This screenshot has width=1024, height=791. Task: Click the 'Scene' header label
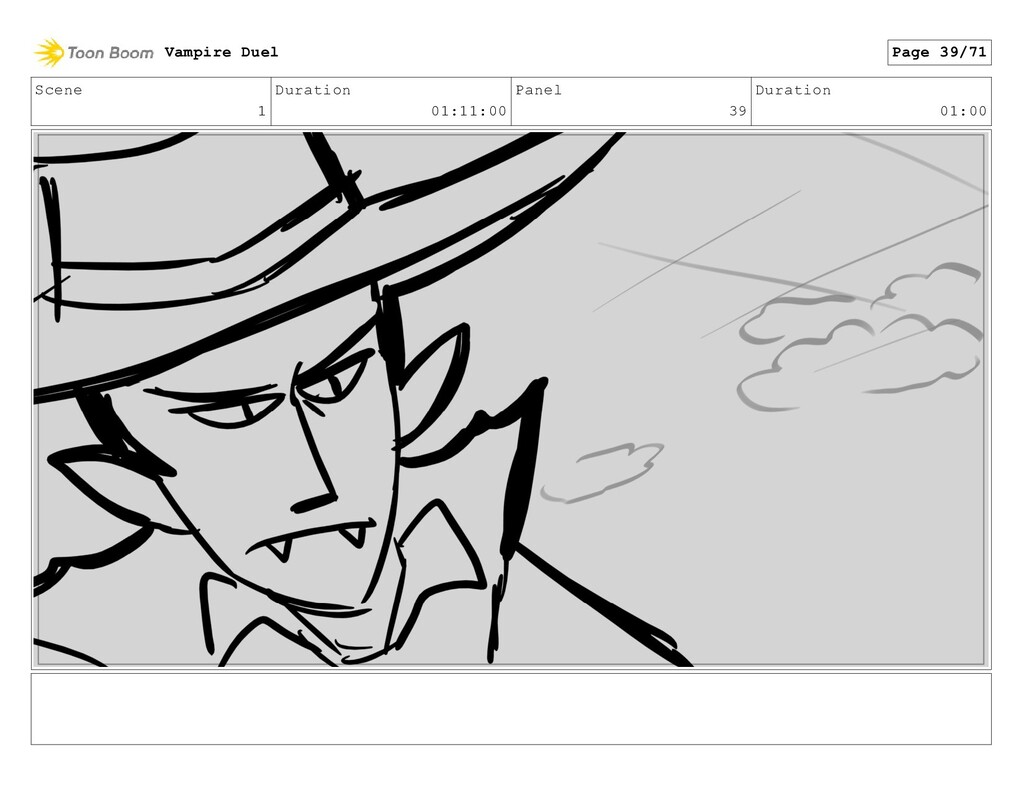tap(59, 90)
